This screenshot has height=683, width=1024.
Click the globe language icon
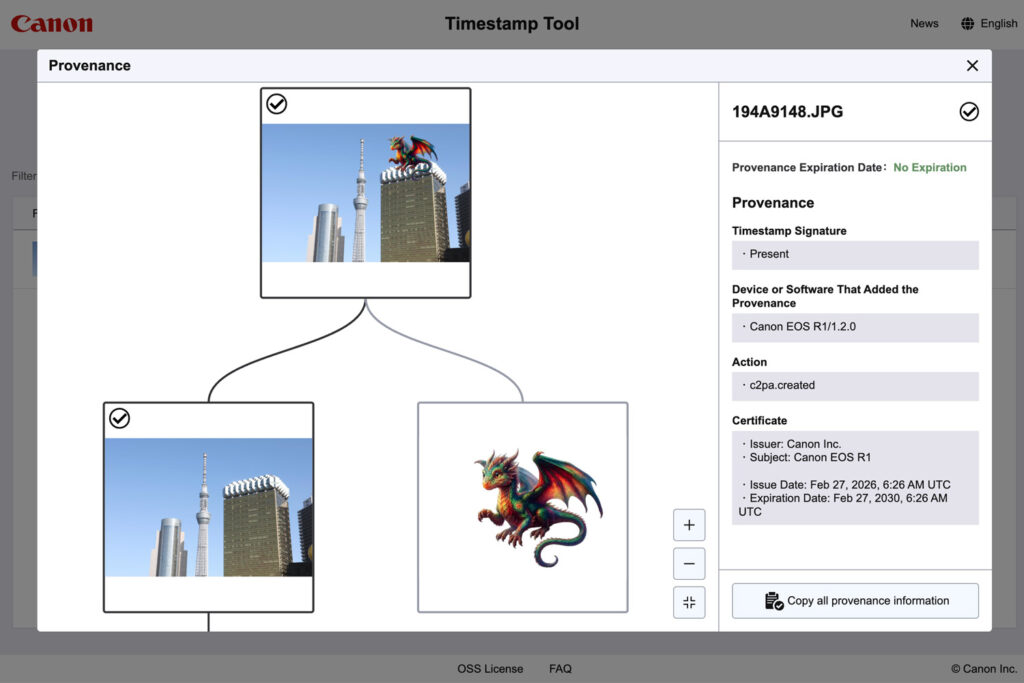[967, 24]
